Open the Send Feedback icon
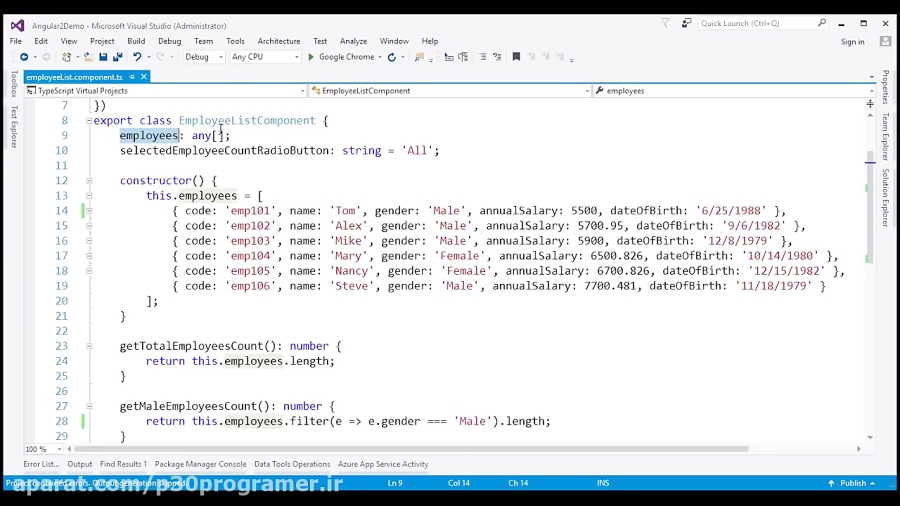This screenshot has width=900, height=506. (686, 23)
